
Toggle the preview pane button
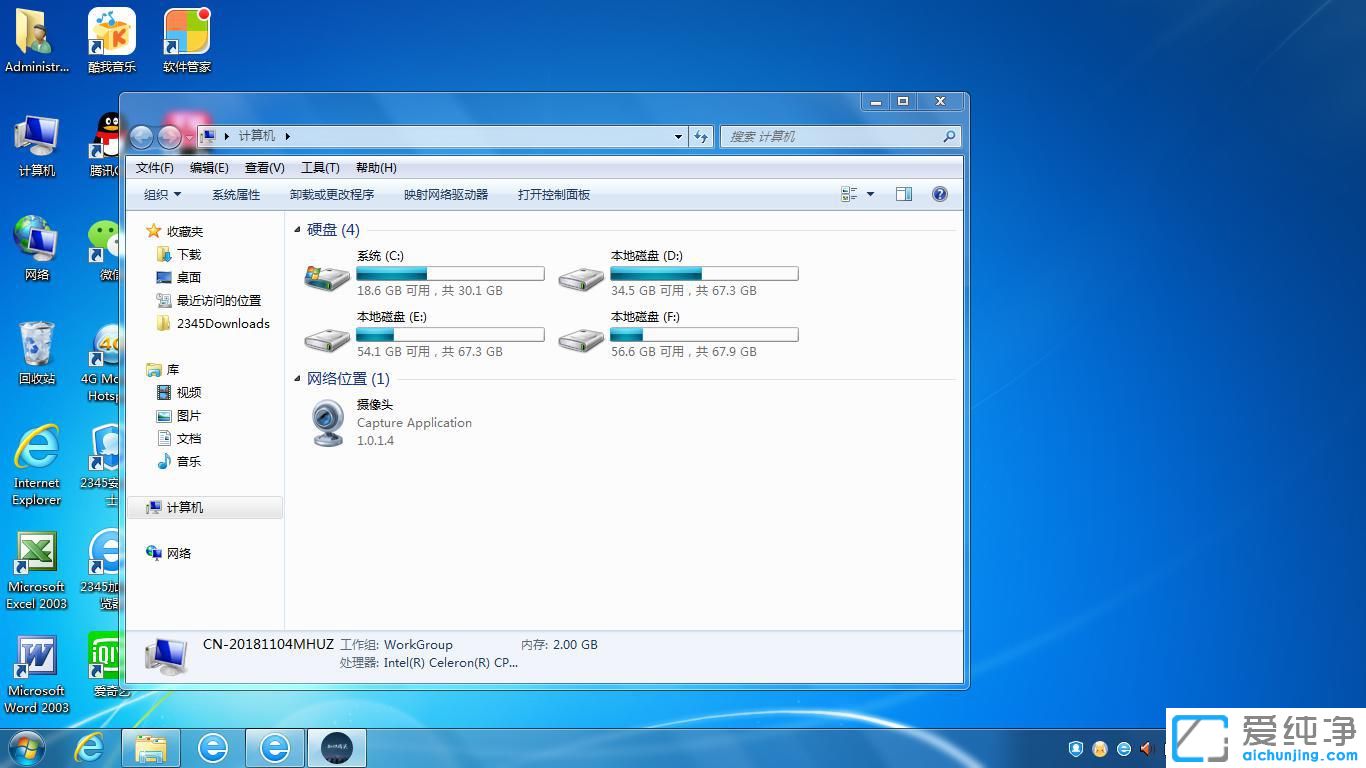[x=903, y=193]
